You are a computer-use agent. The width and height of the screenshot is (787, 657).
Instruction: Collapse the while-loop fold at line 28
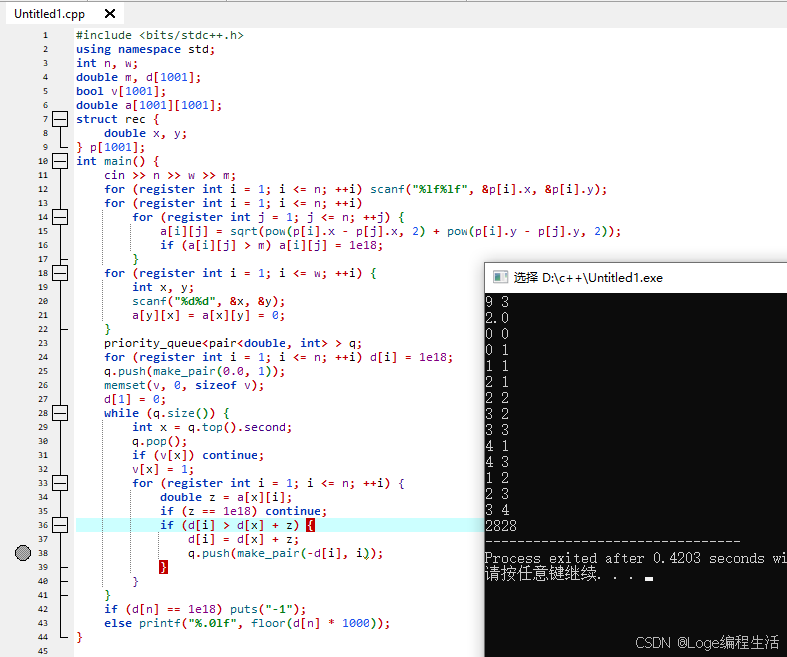point(60,413)
